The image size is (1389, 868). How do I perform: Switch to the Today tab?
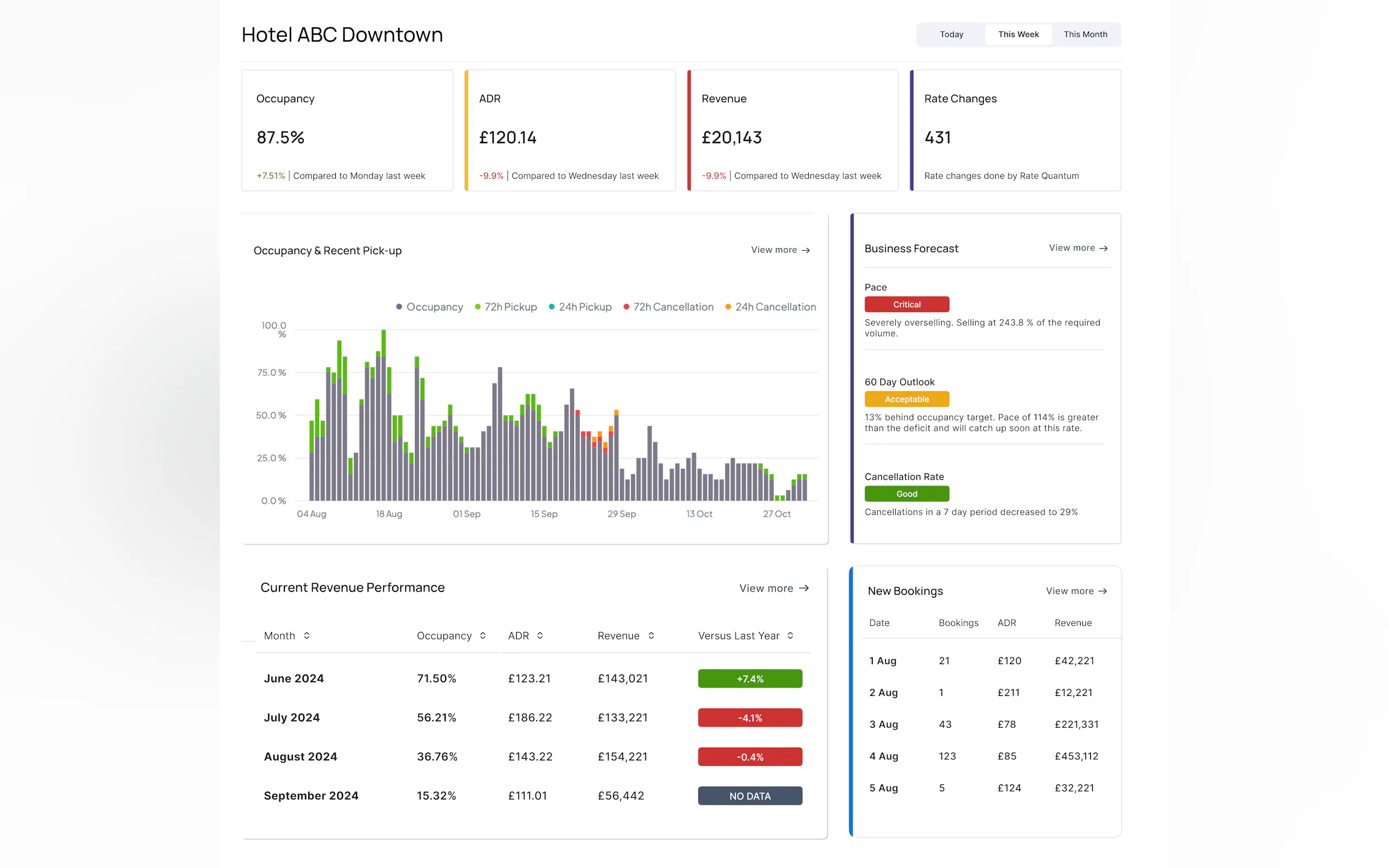coord(951,34)
